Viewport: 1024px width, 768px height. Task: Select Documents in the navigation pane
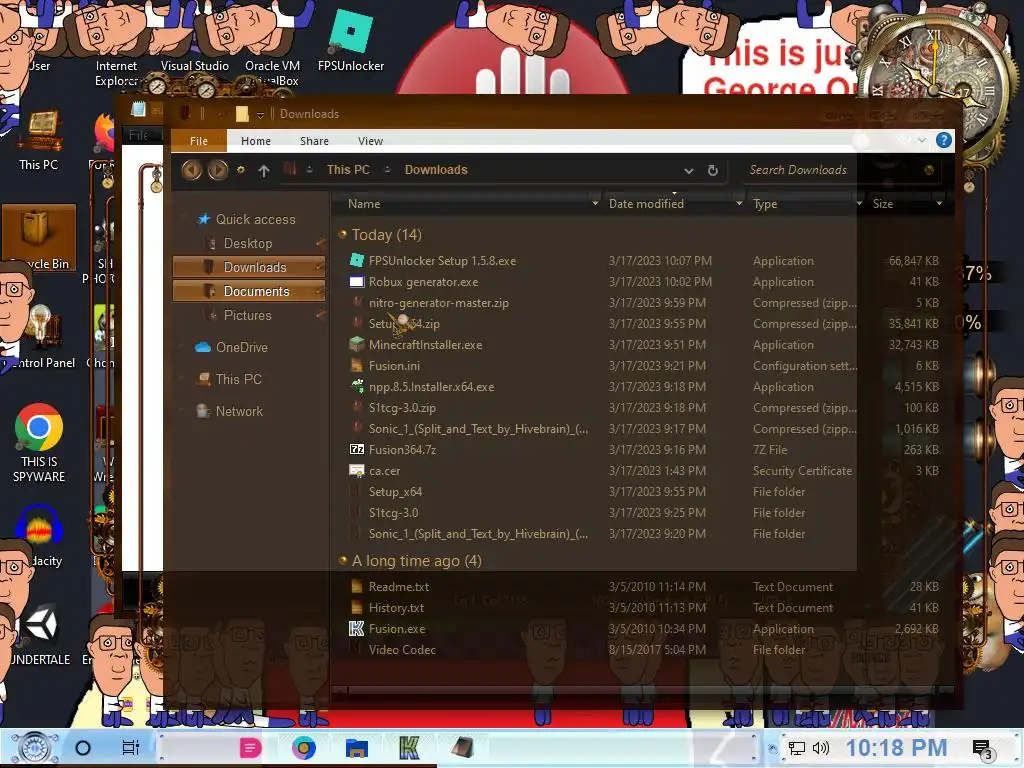(249, 291)
